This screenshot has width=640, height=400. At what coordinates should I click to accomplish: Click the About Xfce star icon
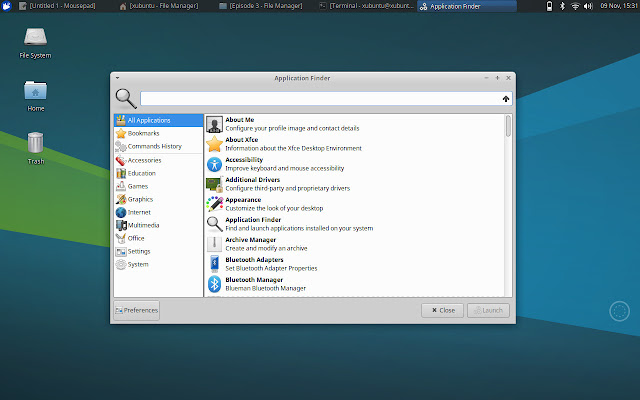click(x=214, y=144)
